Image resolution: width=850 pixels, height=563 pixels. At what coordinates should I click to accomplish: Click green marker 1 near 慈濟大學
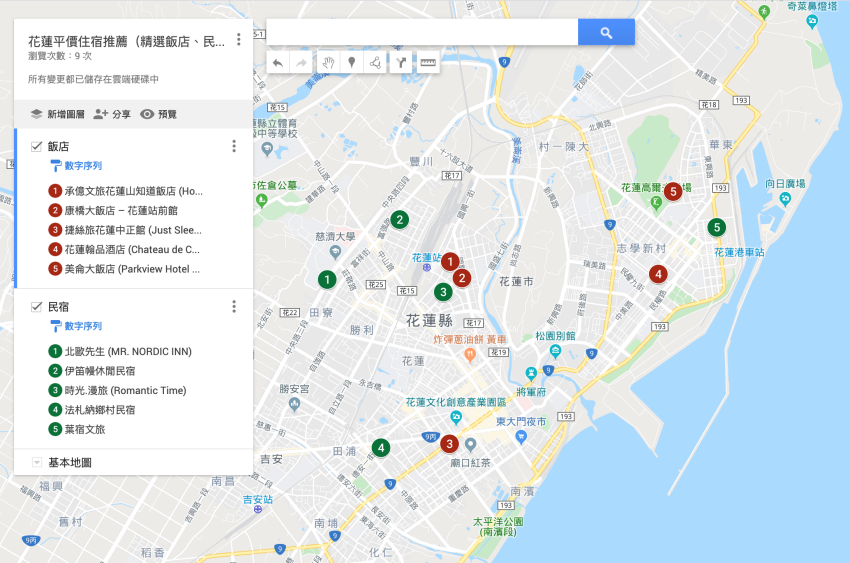tap(327, 280)
